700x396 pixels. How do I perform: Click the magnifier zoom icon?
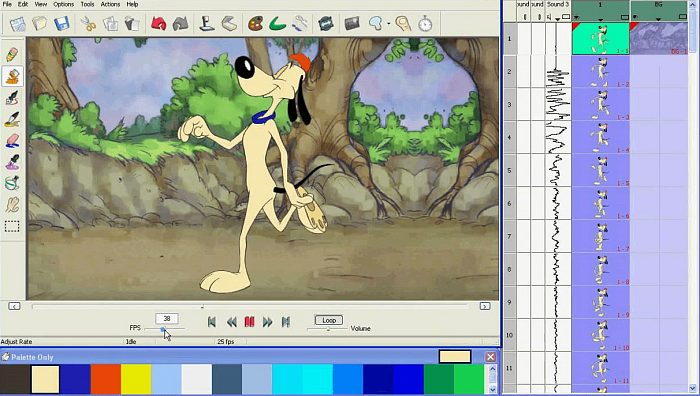(x=403, y=24)
